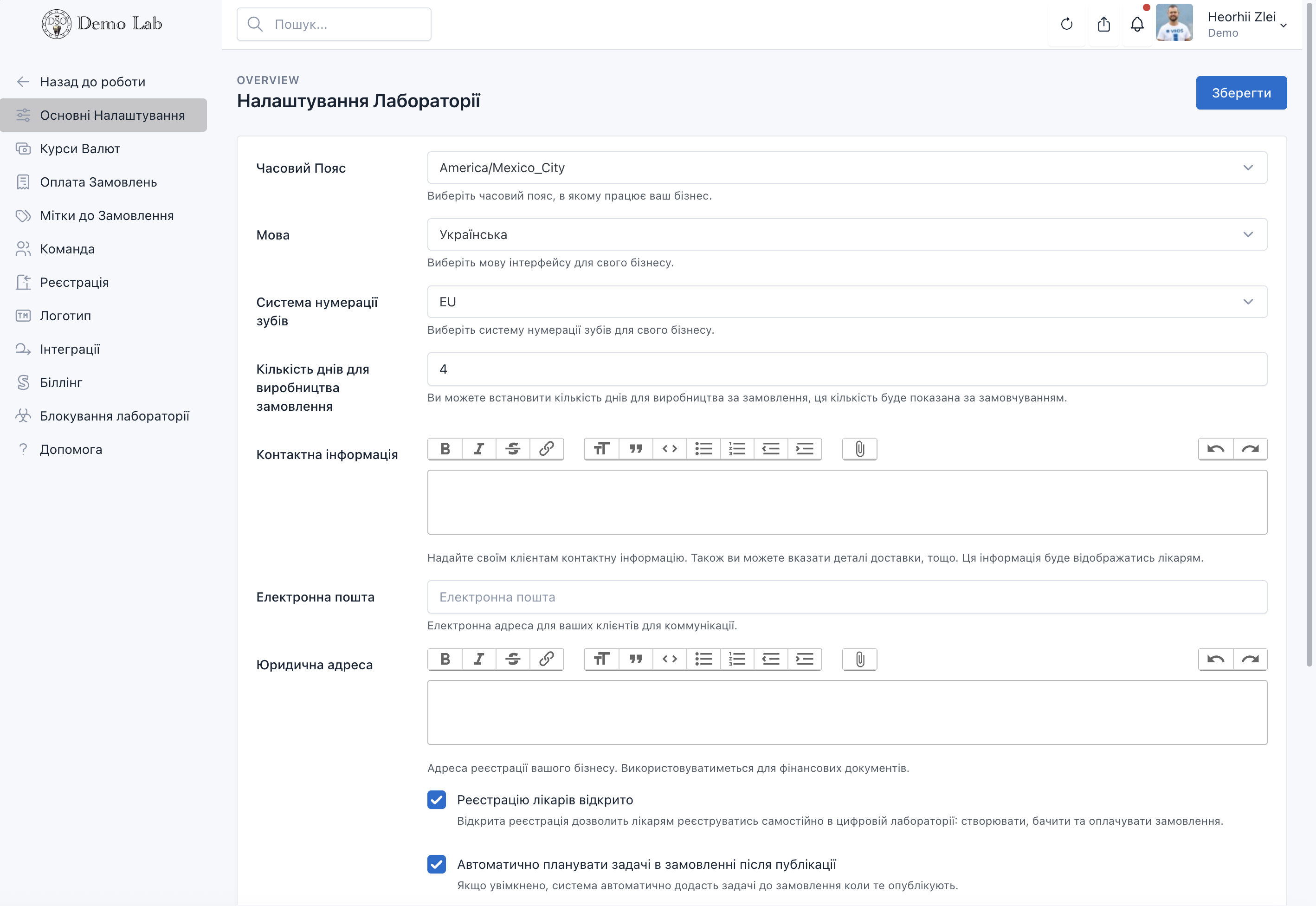Open the Часовий Пояс dropdown
Screen dimensions: 1316x906
(847, 168)
